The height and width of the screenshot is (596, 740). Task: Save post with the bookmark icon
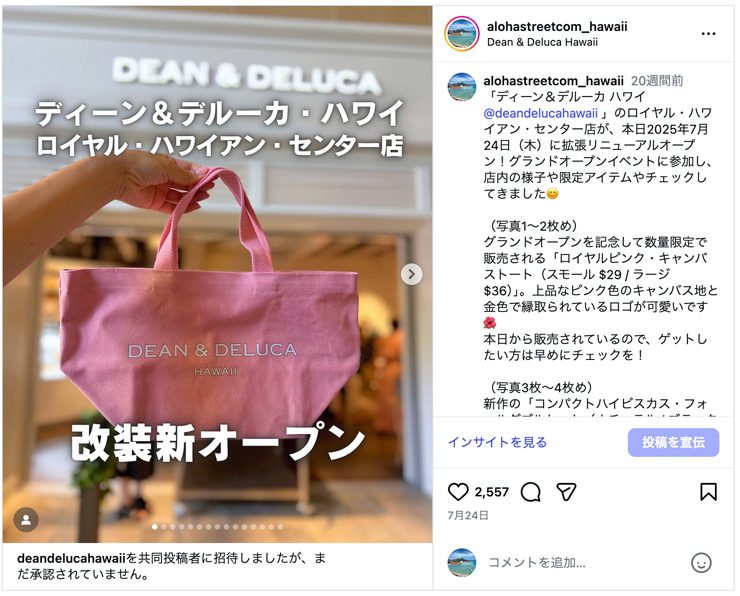point(708,492)
